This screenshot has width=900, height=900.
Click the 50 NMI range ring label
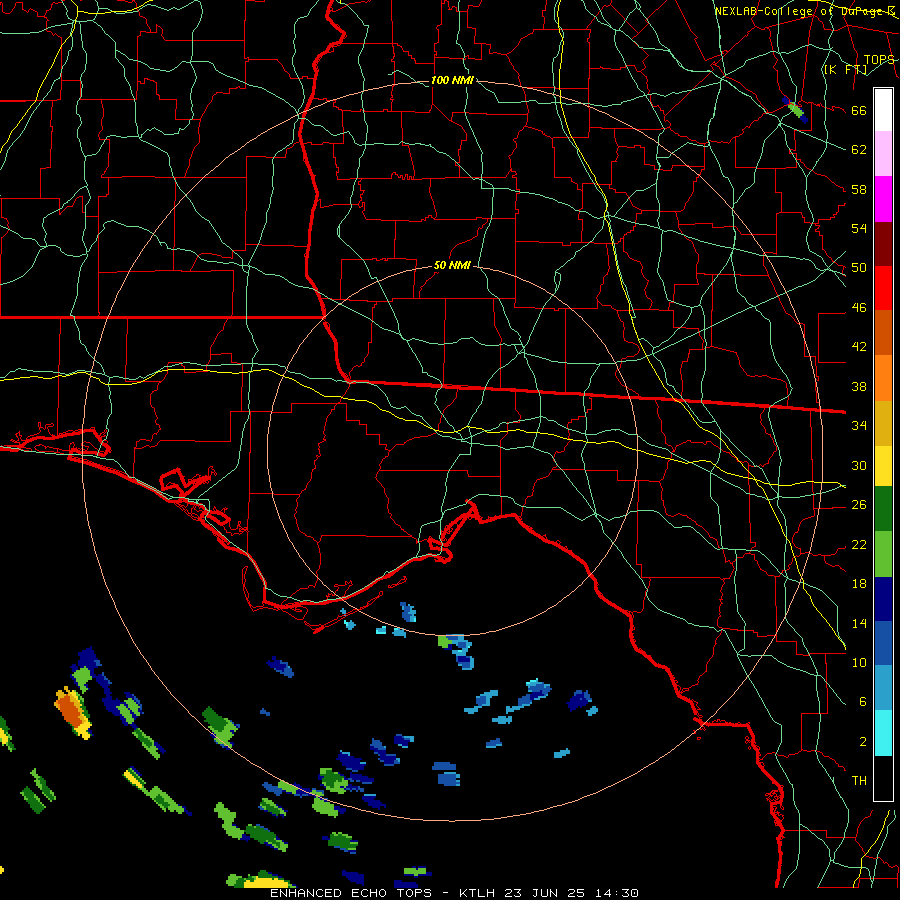(x=452, y=265)
